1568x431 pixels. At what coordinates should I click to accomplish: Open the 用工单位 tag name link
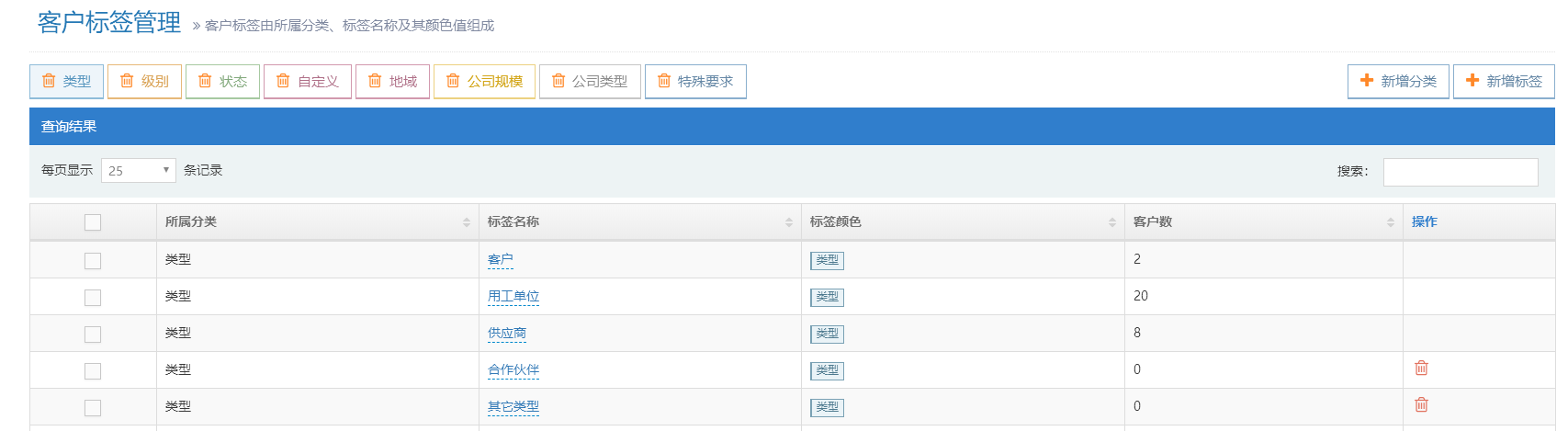pos(513,296)
